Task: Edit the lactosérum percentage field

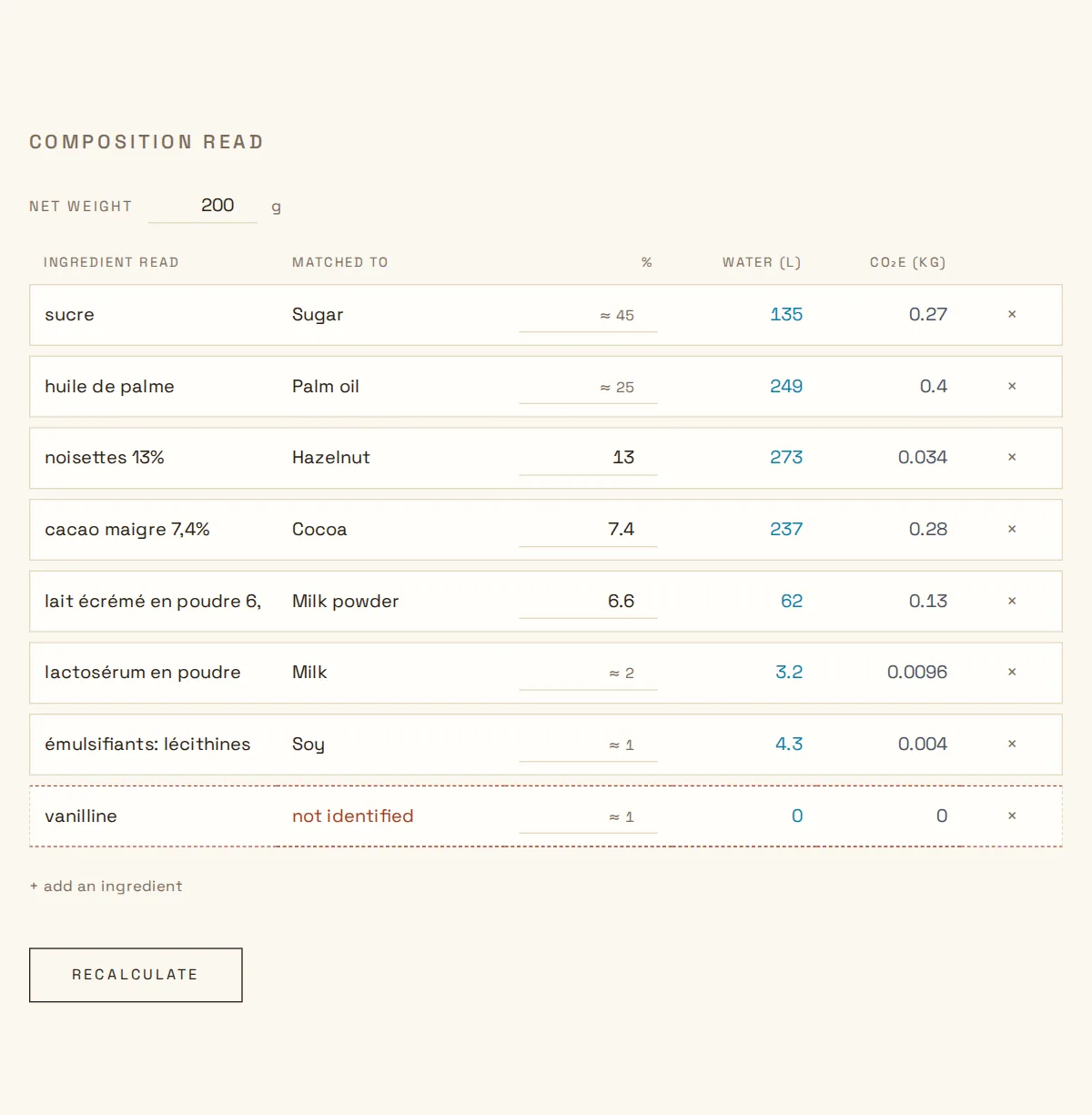Action: 588,673
